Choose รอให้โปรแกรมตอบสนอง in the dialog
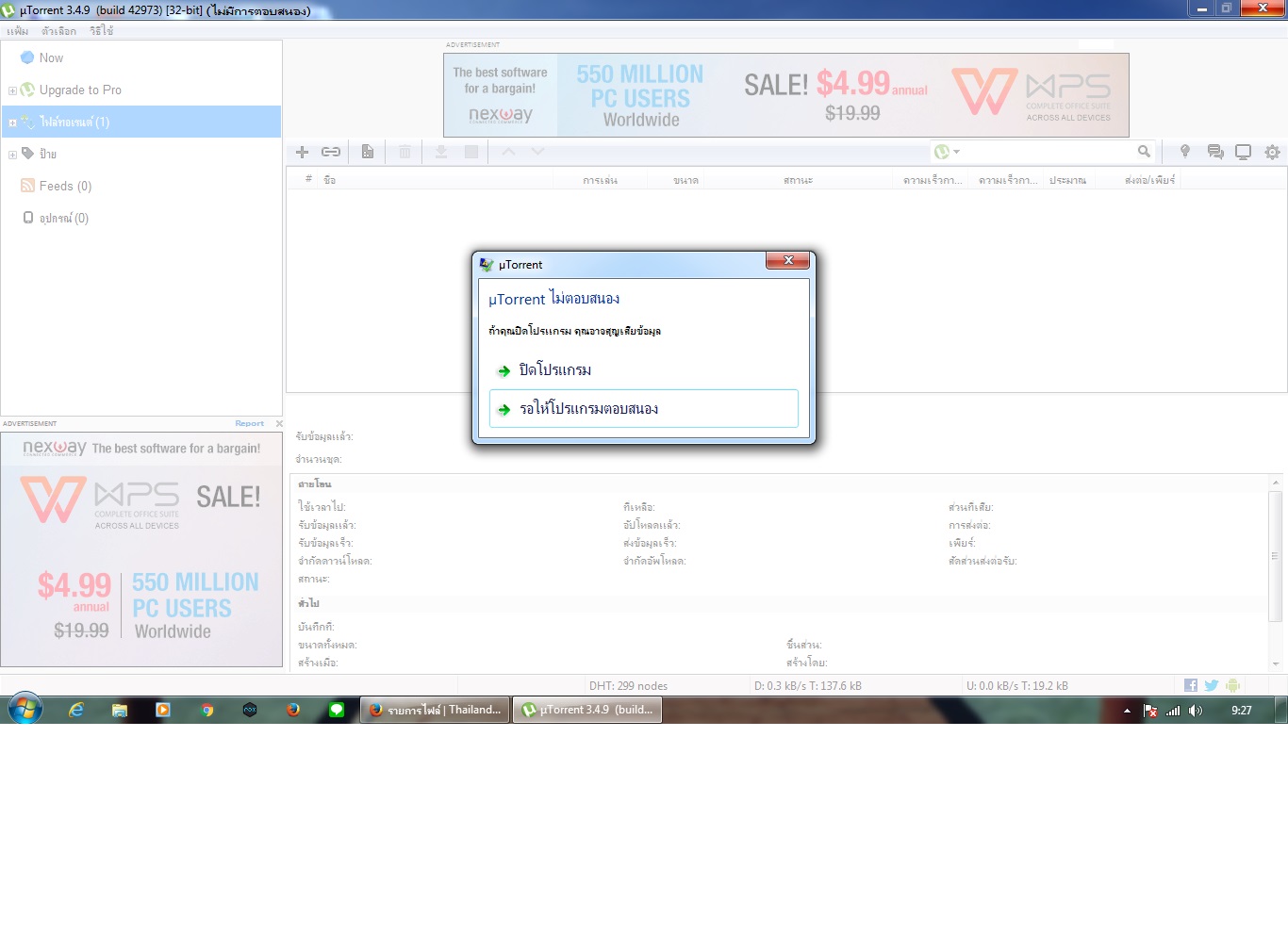 click(644, 408)
